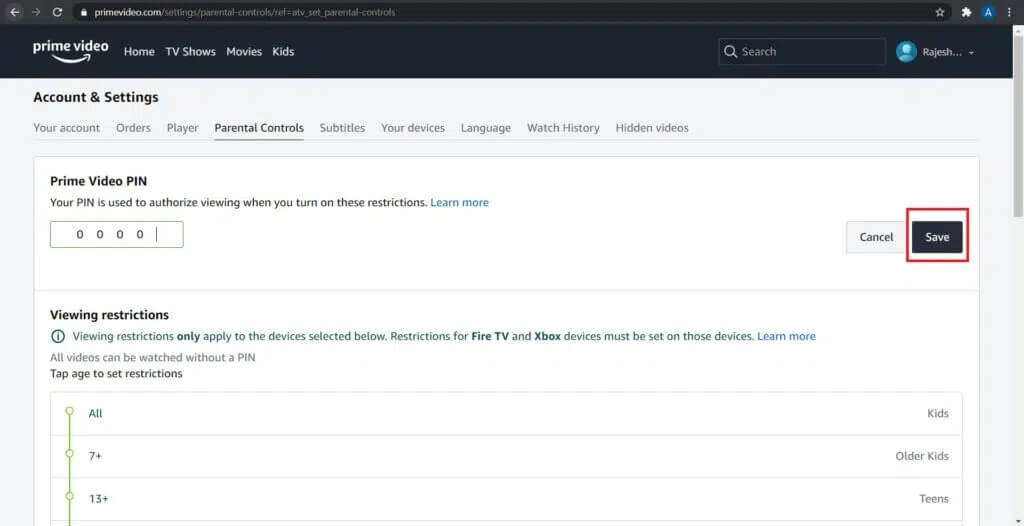Screen dimensions: 1024x526
Task: Click the padlock site info icon
Action: click(83, 12)
